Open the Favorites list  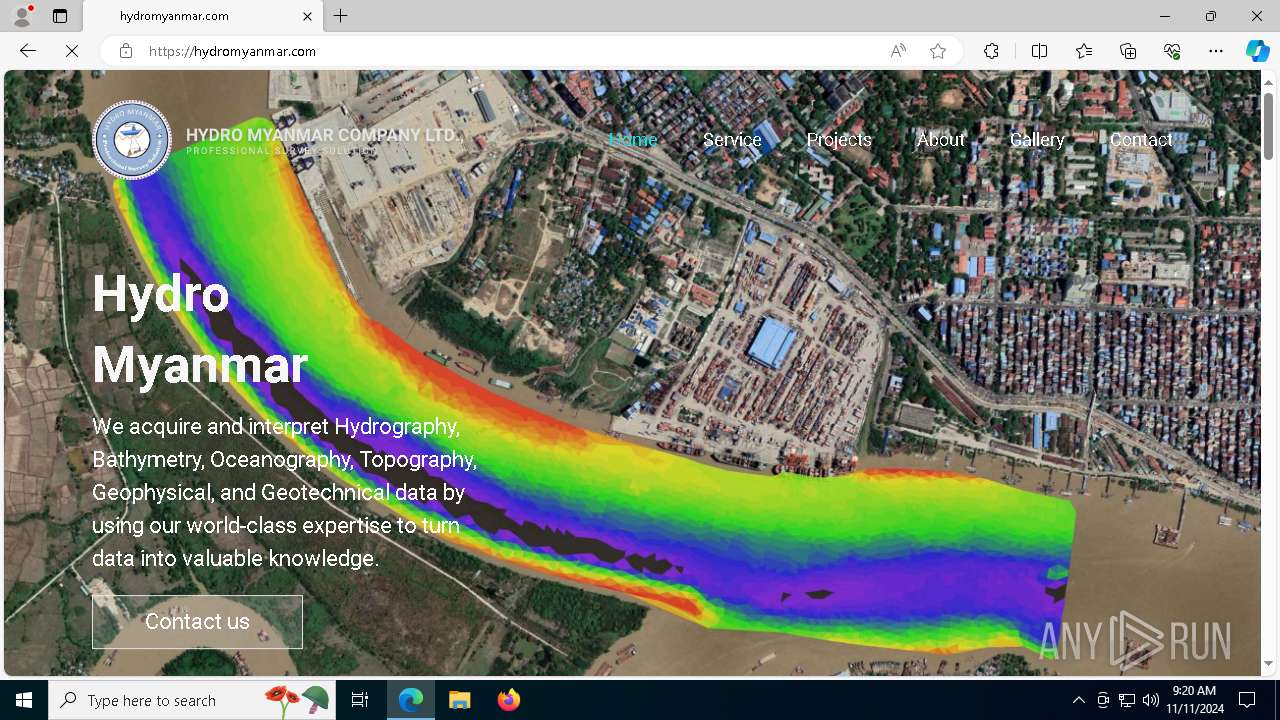(1084, 51)
